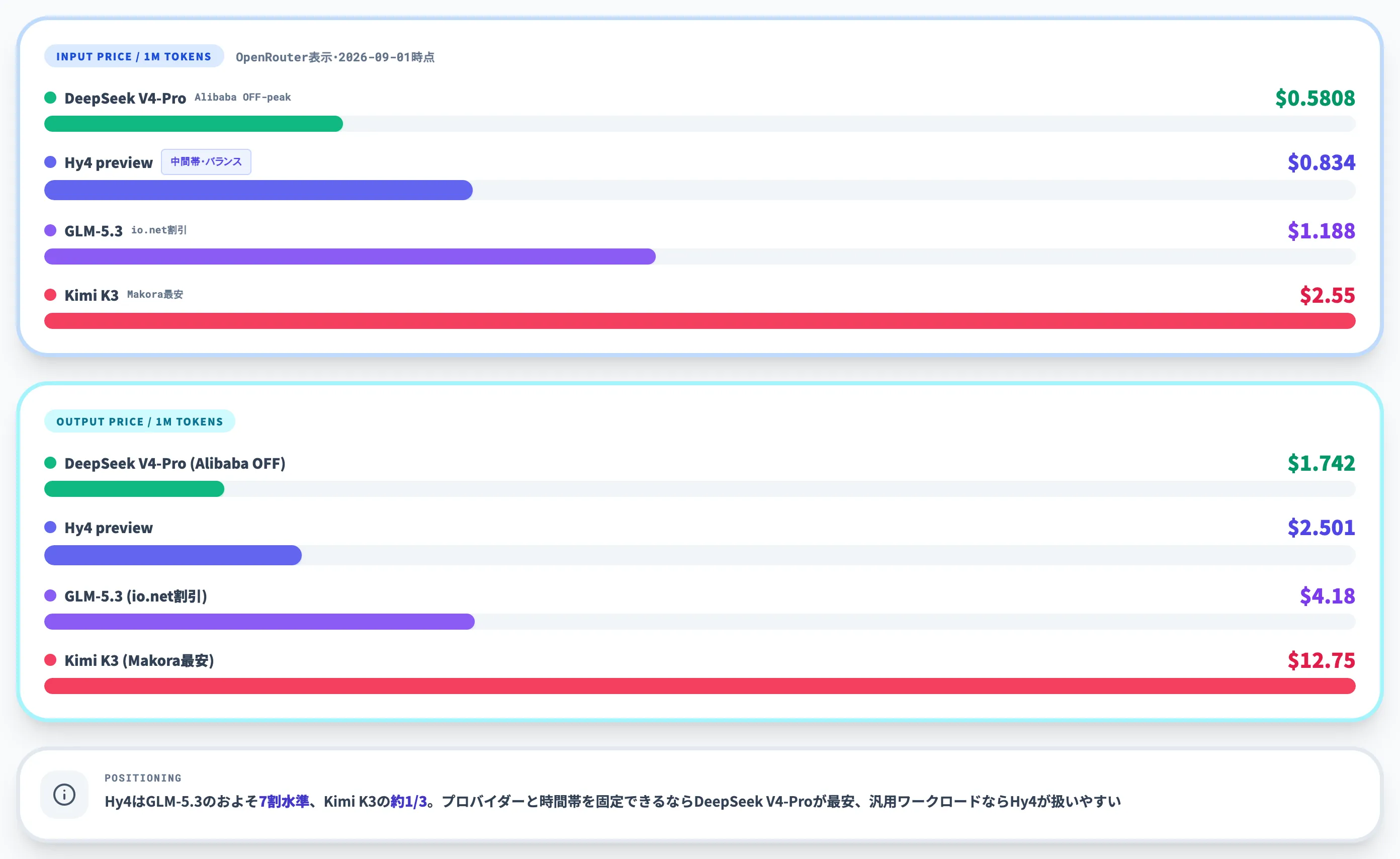Click the $0.834 price value
Screen dimensions: 1400x859
[x=1321, y=162]
